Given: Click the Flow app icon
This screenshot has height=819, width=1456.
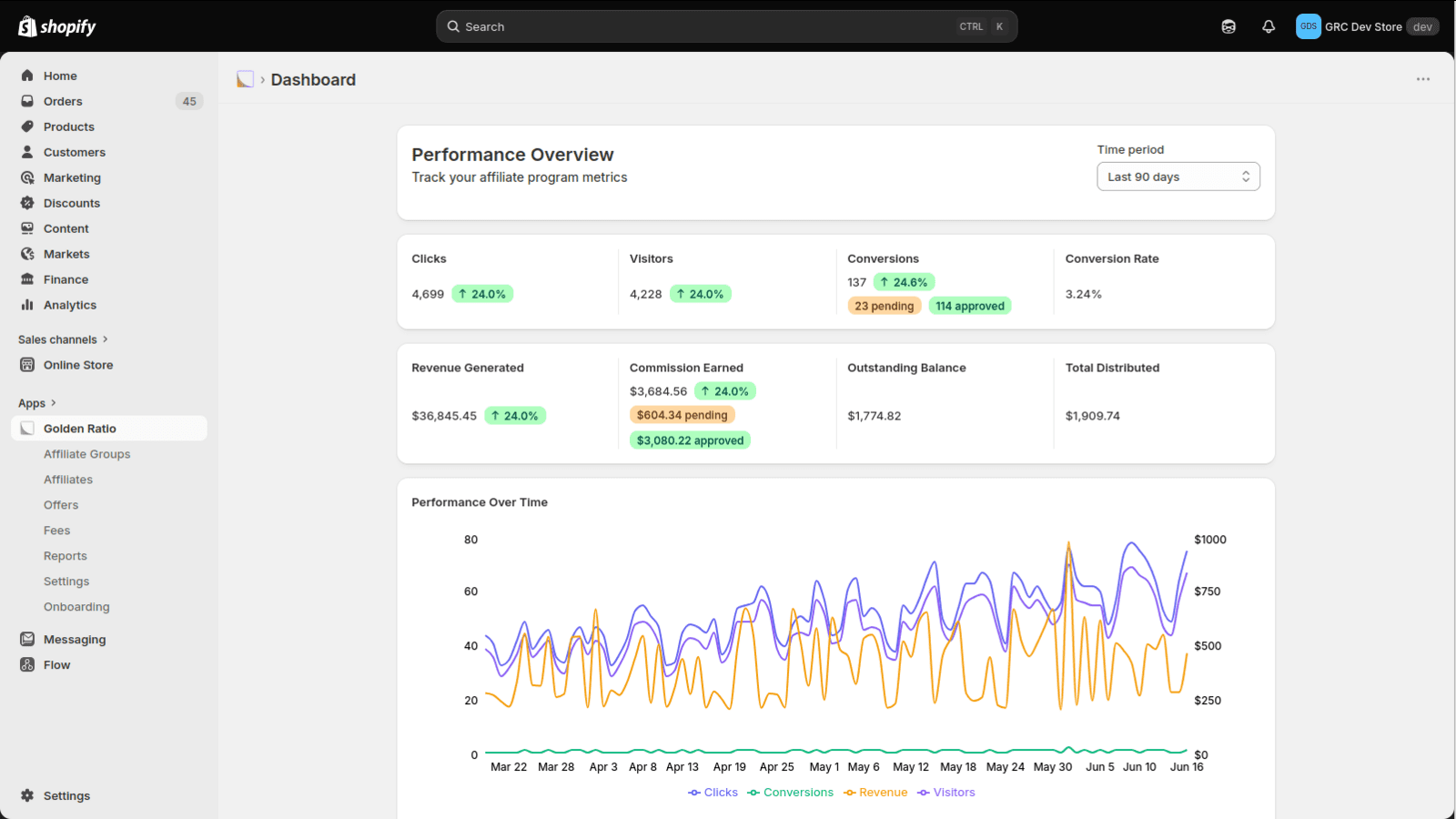Looking at the screenshot, I should tap(27, 665).
